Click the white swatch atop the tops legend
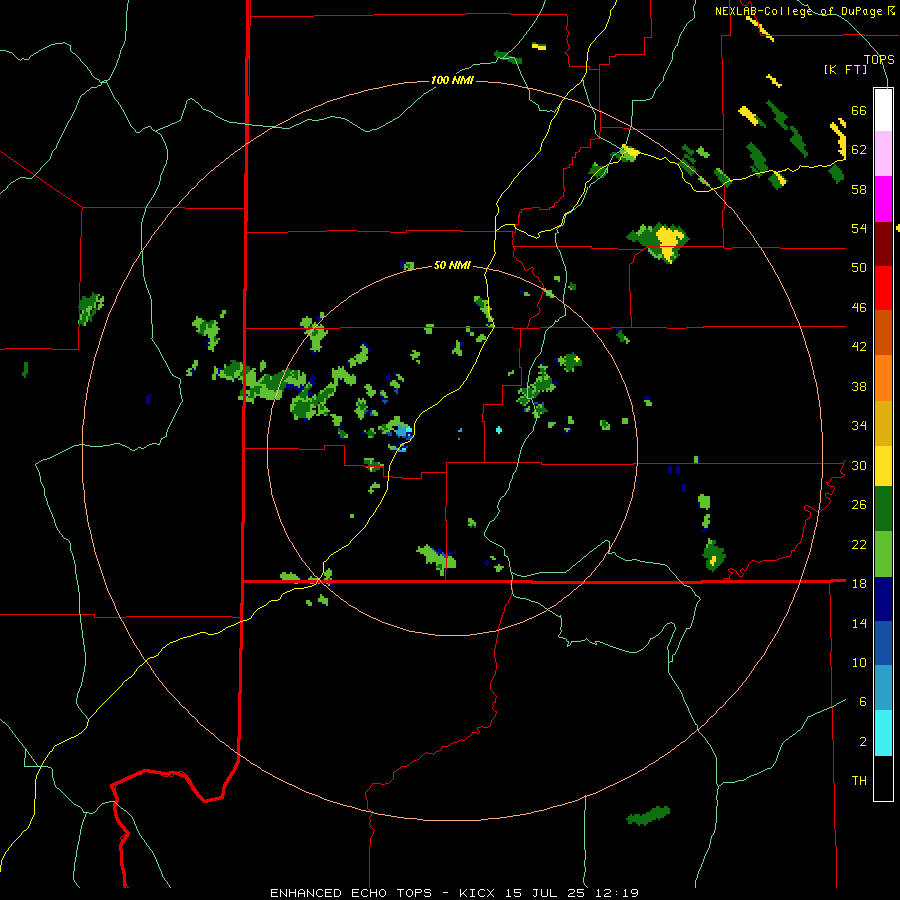 [883, 110]
